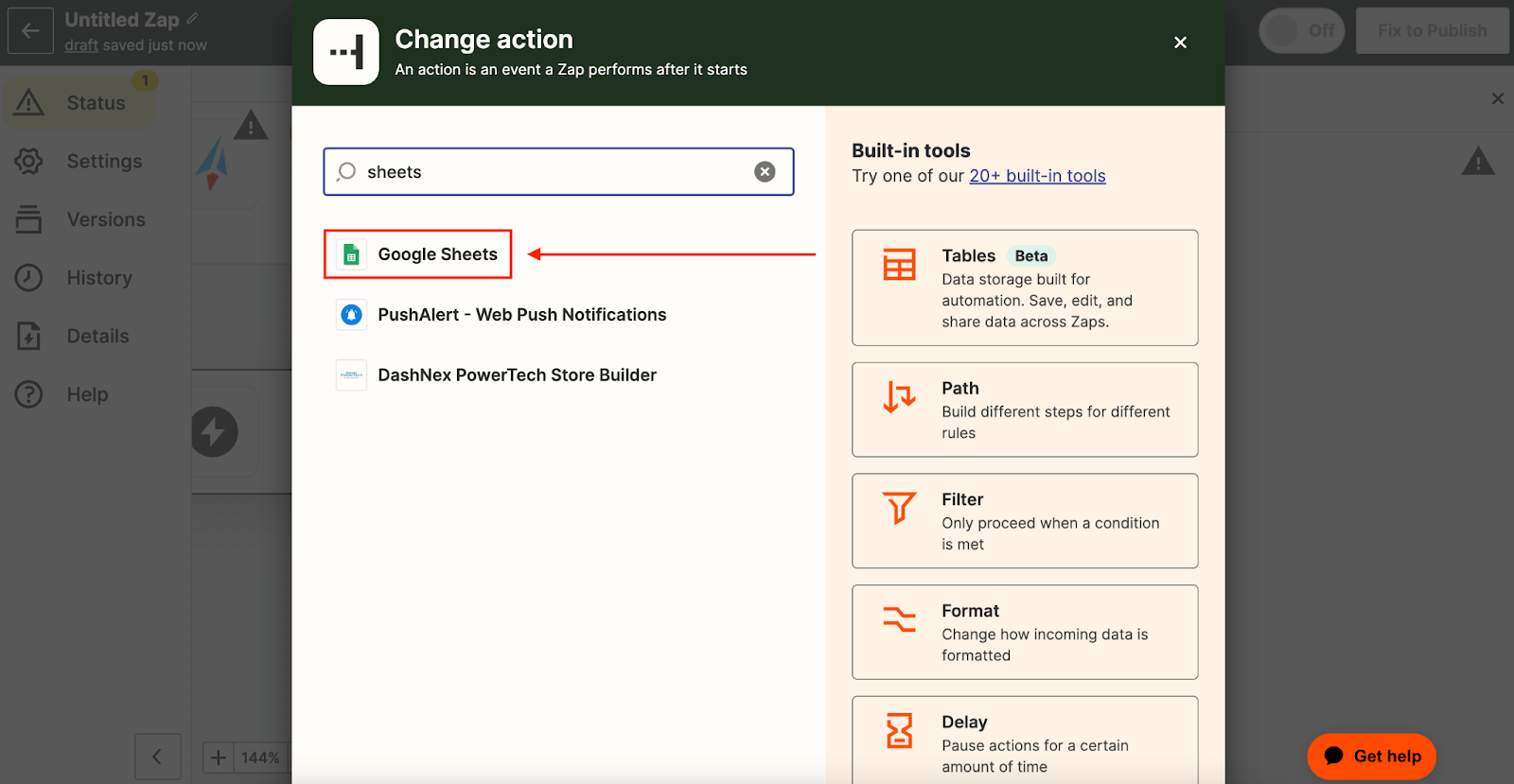Click the Google Sheets app icon
The height and width of the screenshot is (784, 1514).
351,254
